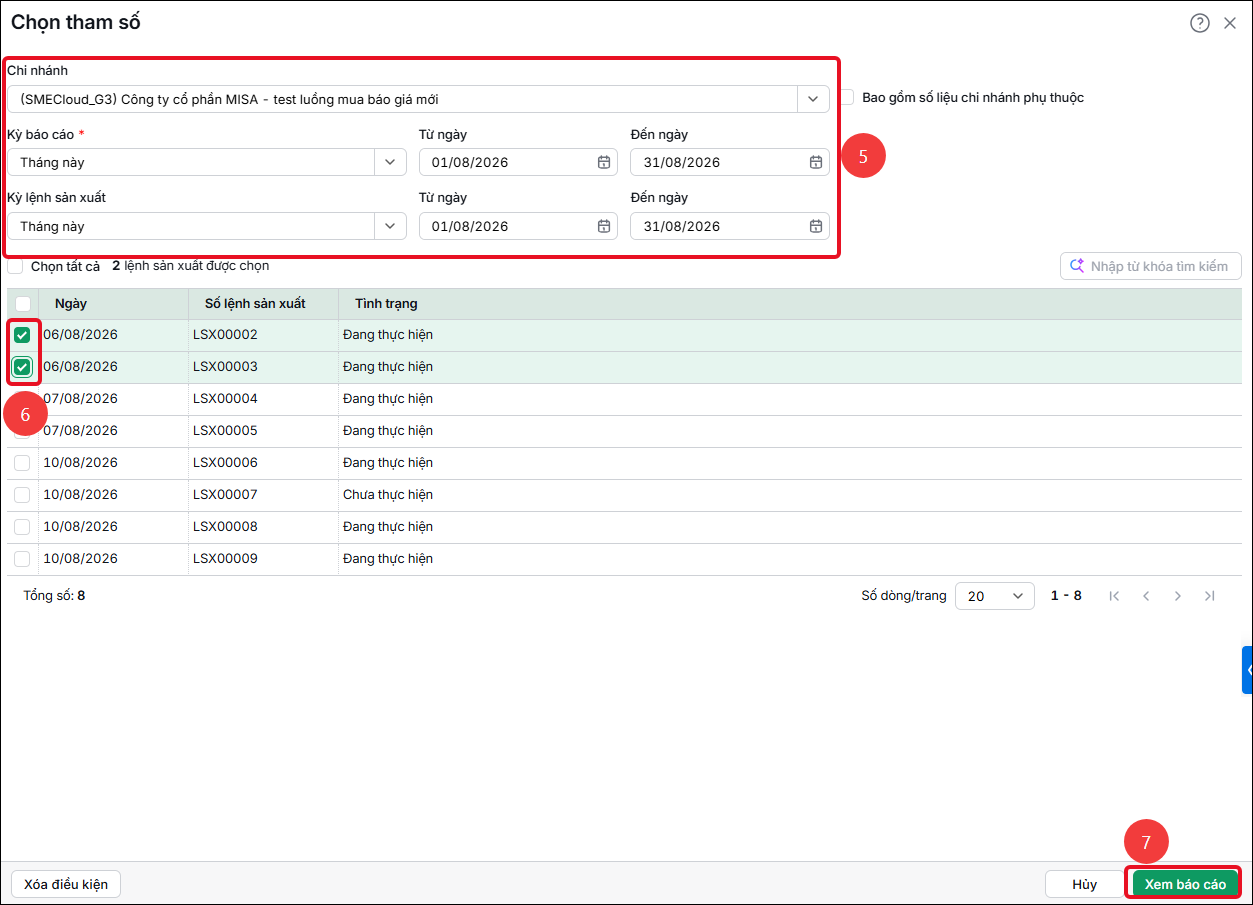This screenshot has width=1253, height=905.
Task: Click the Xem báo cáo button
Action: tap(1185, 884)
